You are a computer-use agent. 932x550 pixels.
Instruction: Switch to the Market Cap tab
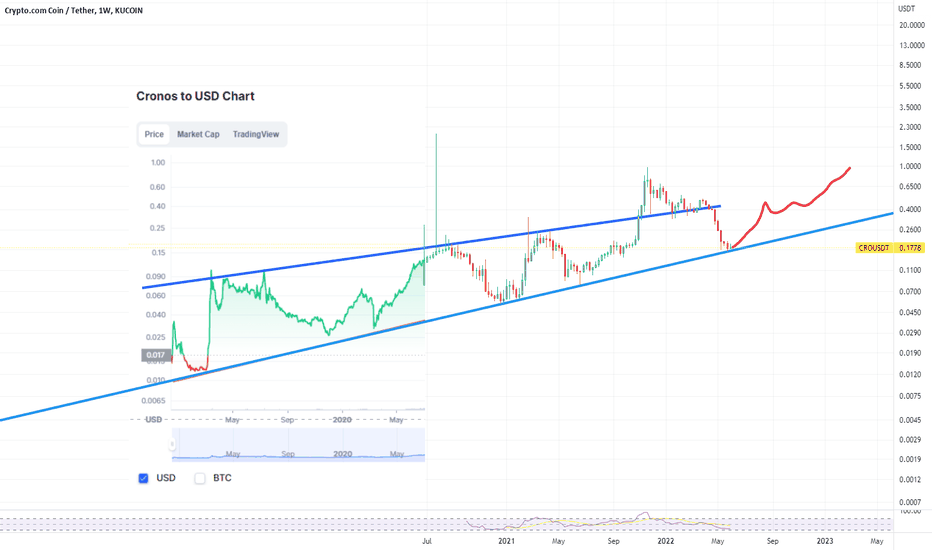click(x=198, y=134)
